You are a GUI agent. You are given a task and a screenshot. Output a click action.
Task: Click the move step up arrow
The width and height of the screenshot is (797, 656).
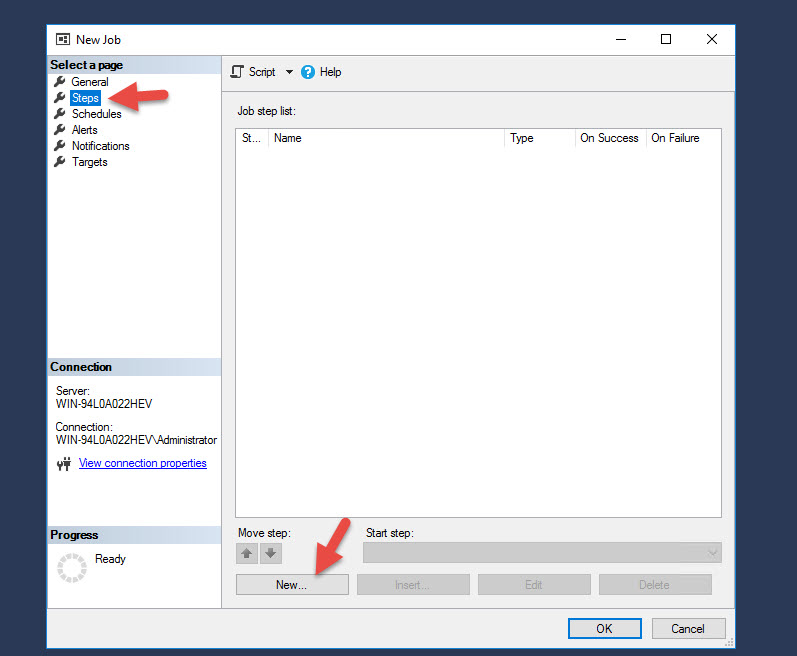tap(247, 553)
